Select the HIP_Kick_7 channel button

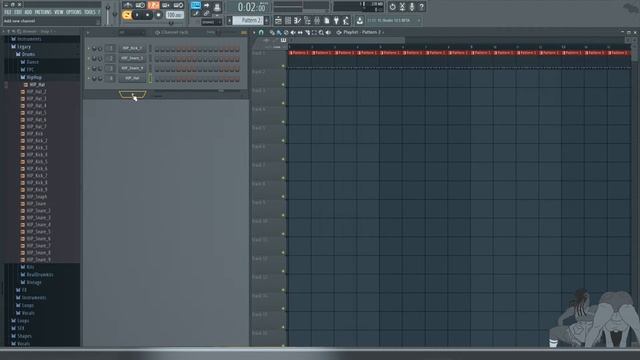pos(132,48)
